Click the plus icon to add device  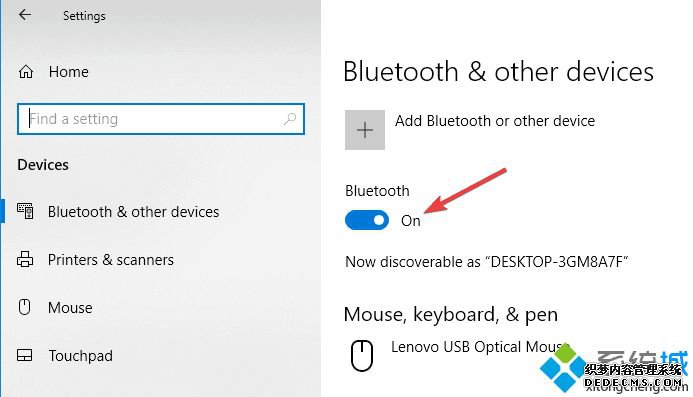pyautogui.click(x=365, y=130)
